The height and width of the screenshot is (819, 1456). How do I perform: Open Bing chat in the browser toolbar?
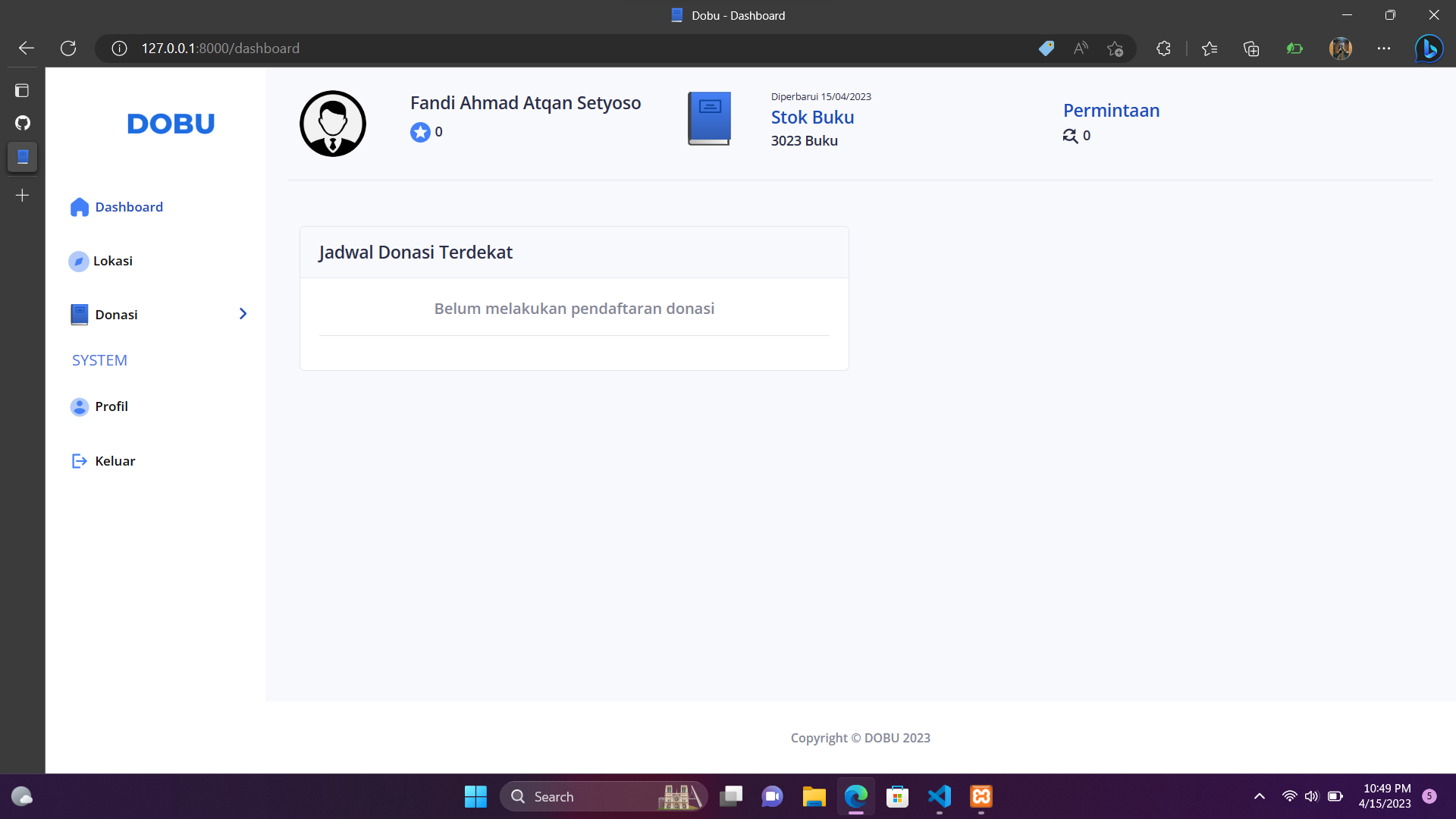coord(1429,48)
